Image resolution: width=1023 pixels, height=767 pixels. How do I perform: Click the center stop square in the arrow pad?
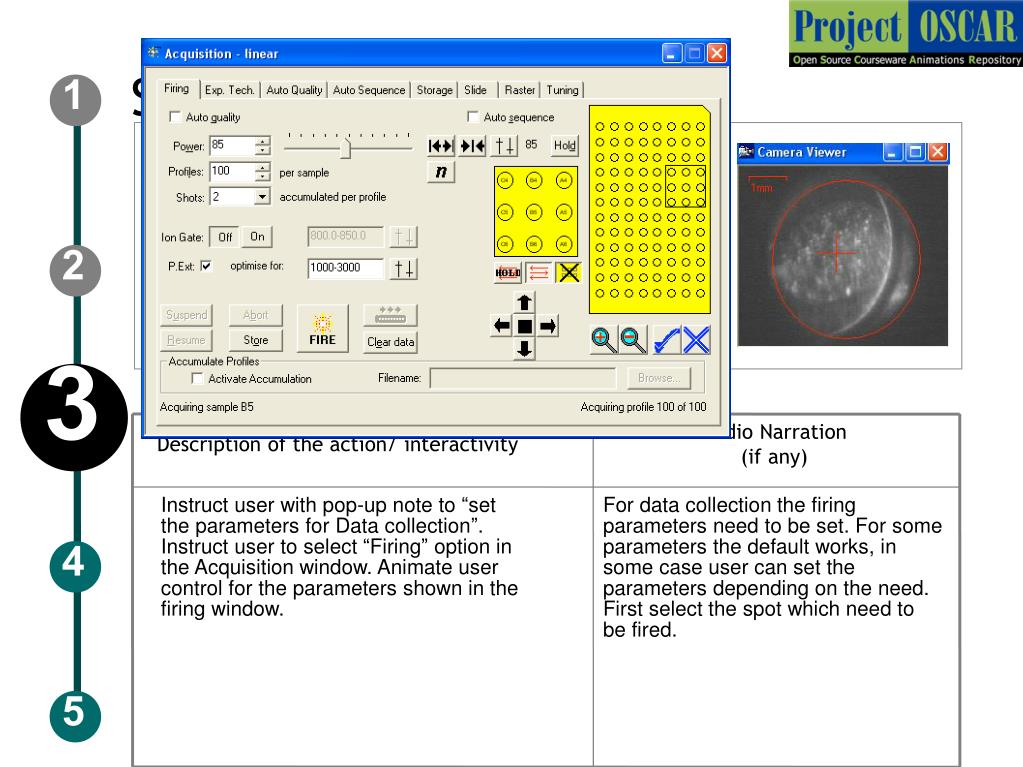[x=525, y=325]
